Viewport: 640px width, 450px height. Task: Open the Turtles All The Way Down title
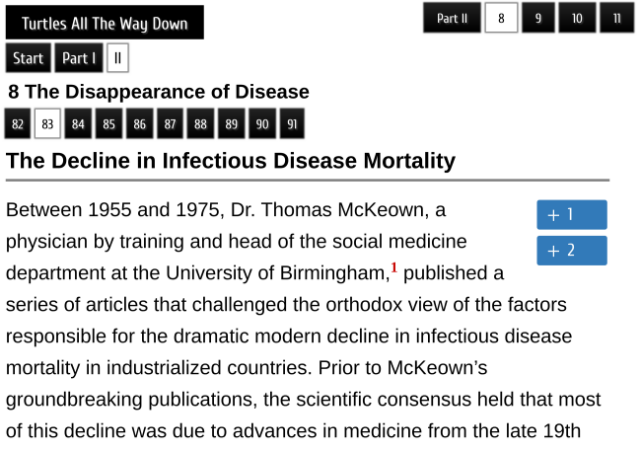tap(104, 23)
